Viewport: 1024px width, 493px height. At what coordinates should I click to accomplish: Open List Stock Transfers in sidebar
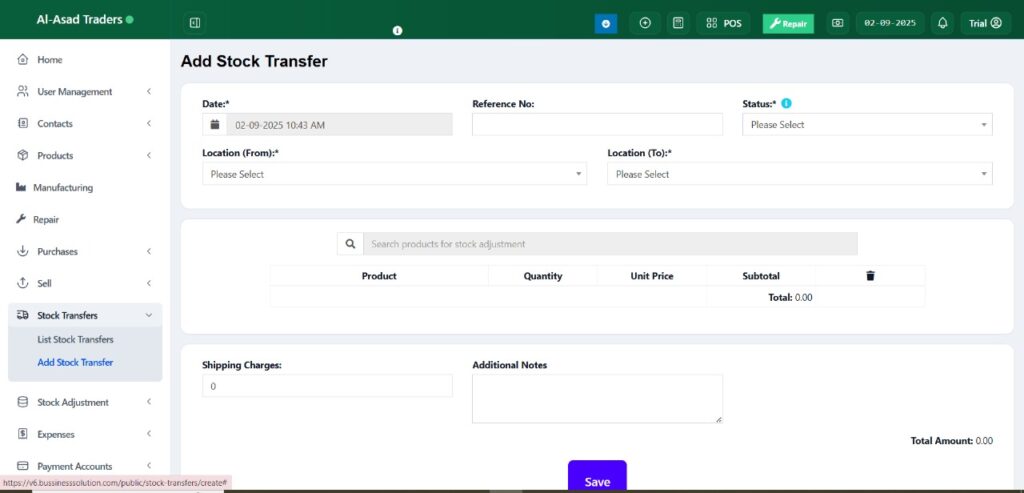click(75, 340)
